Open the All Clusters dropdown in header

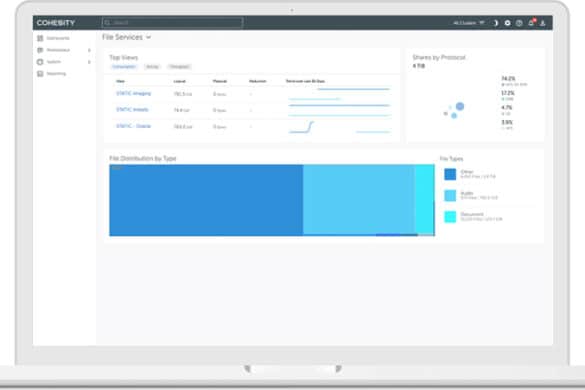(469, 23)
